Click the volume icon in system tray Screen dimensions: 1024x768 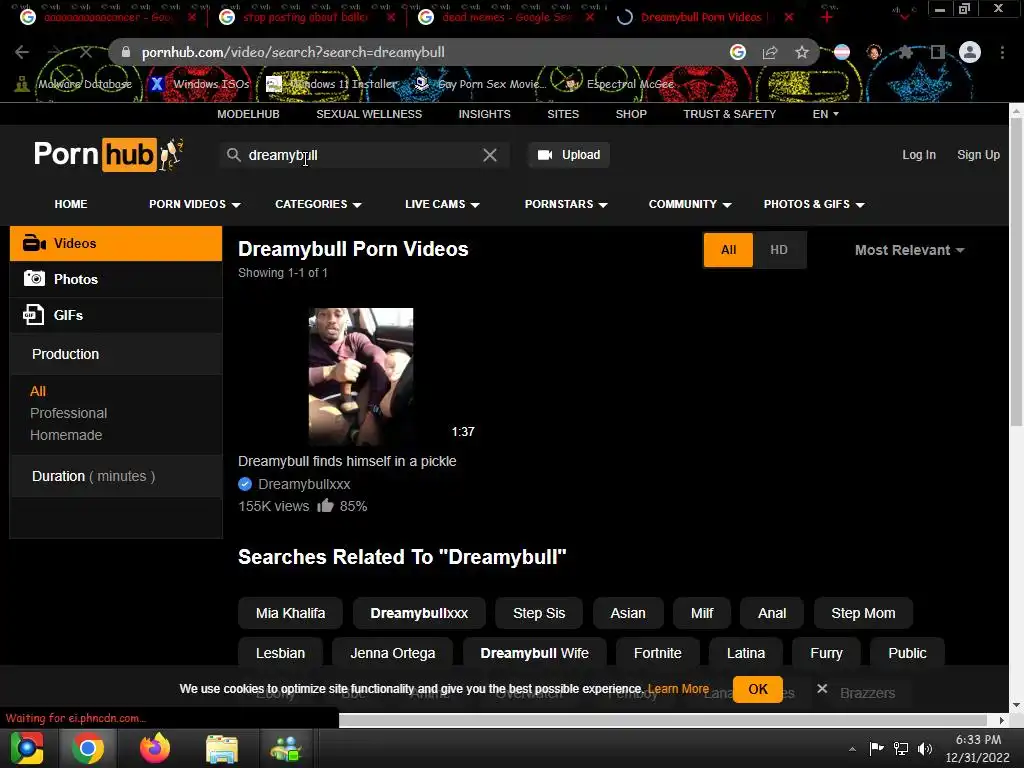[925, 748]
